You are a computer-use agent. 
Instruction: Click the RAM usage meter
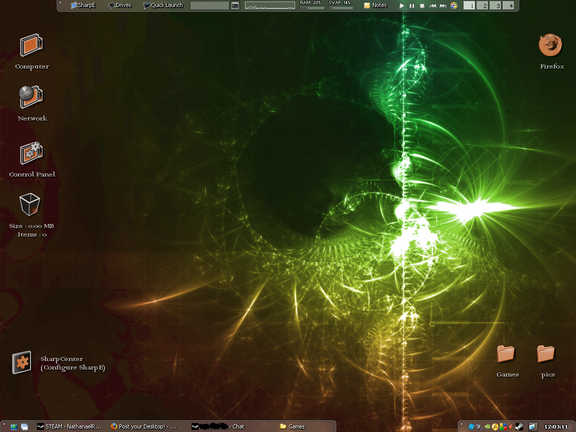(311, 5)
